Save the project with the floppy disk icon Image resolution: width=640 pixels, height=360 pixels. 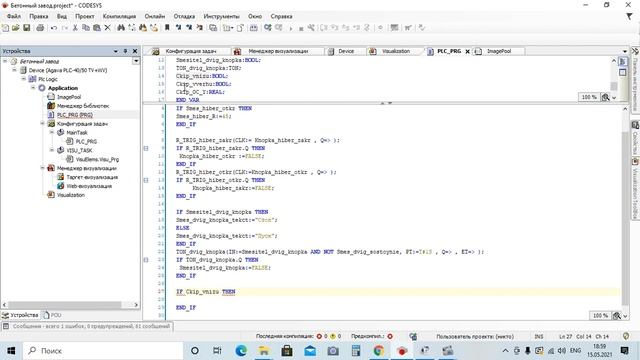[27, 28]
